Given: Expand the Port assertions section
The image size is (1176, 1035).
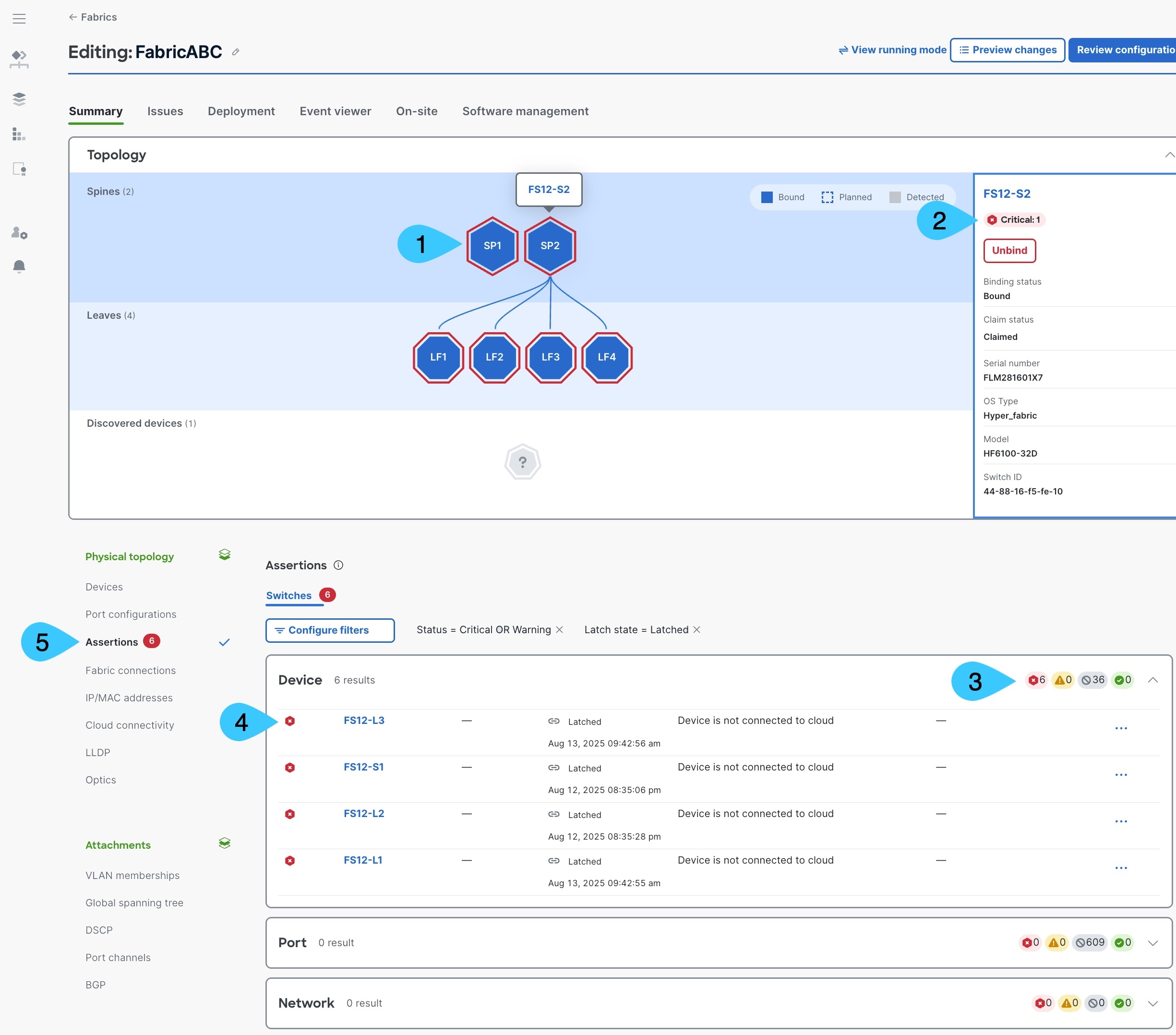Looking at the screenshot, I should pos(1152,943).
